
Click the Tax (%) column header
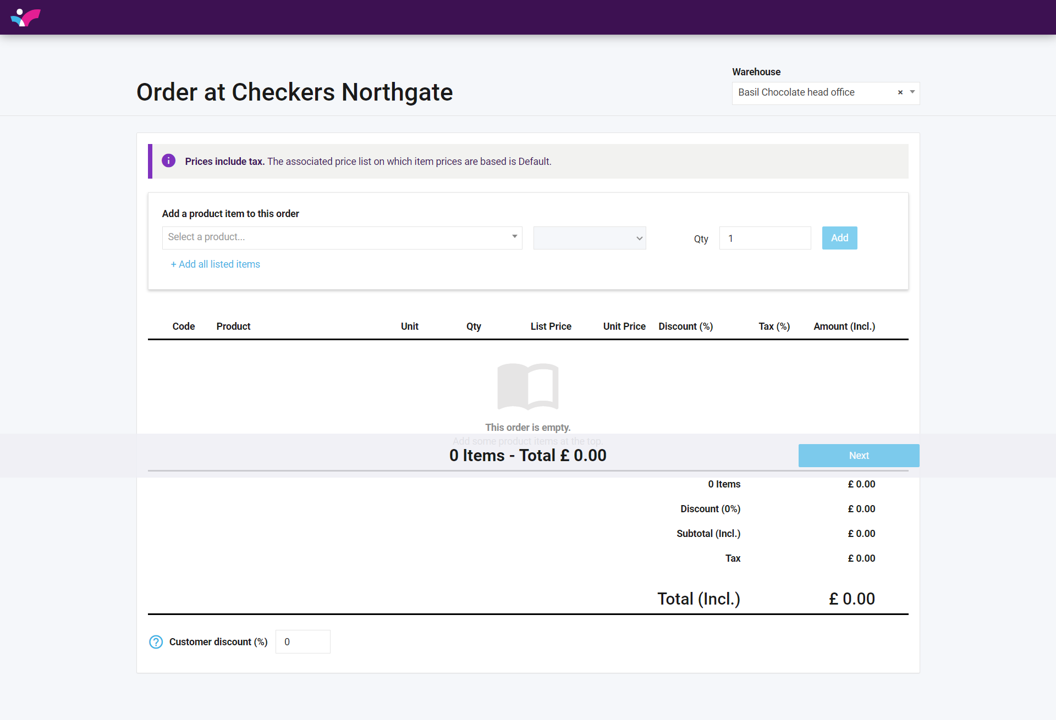[774, 326]
